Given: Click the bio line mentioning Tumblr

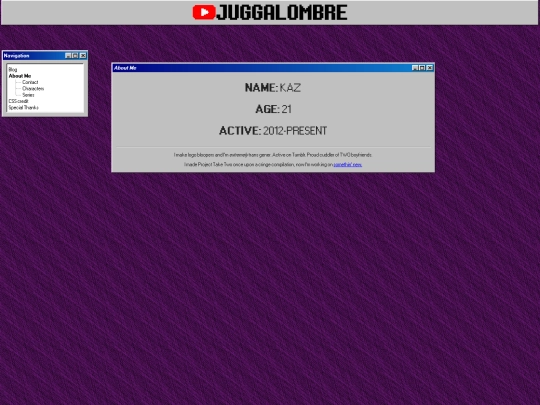Looking at the screenshot, I should (273, 155).
